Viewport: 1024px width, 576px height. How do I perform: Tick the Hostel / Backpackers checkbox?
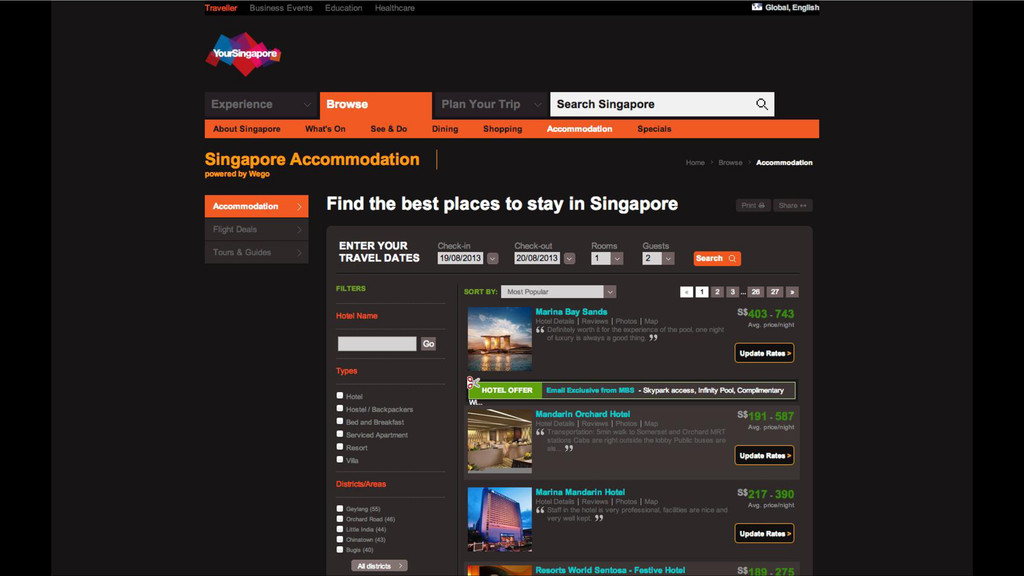[340, 408]
